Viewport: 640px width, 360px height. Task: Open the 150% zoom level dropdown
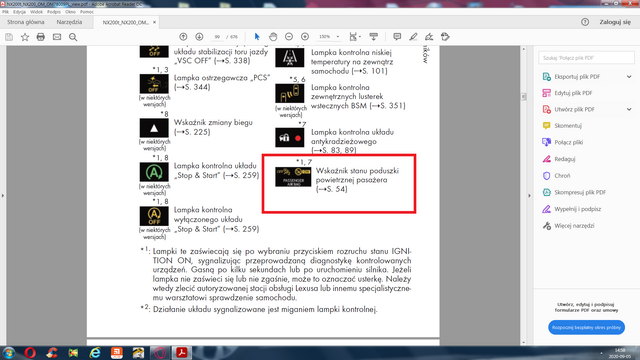329,37
